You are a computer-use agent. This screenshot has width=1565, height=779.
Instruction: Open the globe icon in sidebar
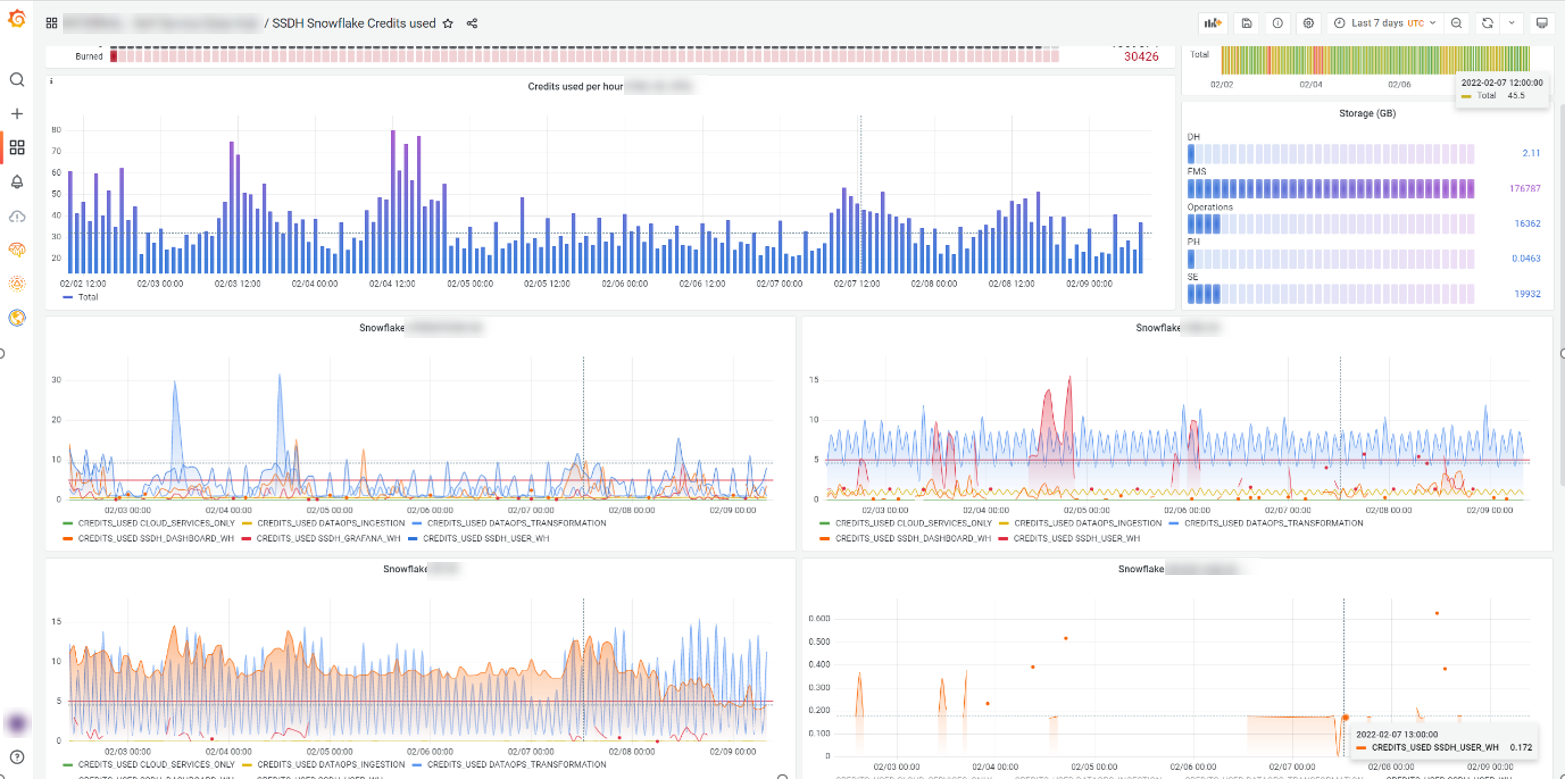(17, 318)
